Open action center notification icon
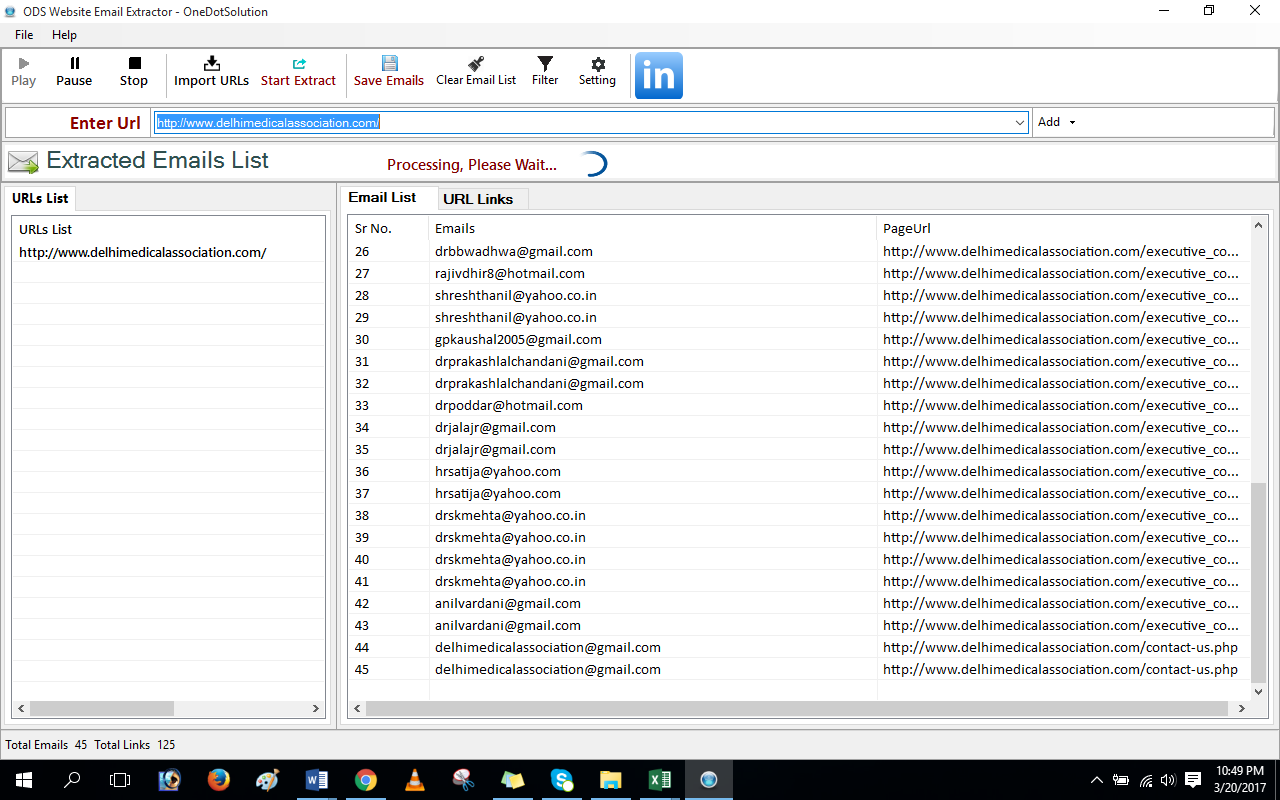The width and height of the screenshot is (1280, 800). 1193,780
